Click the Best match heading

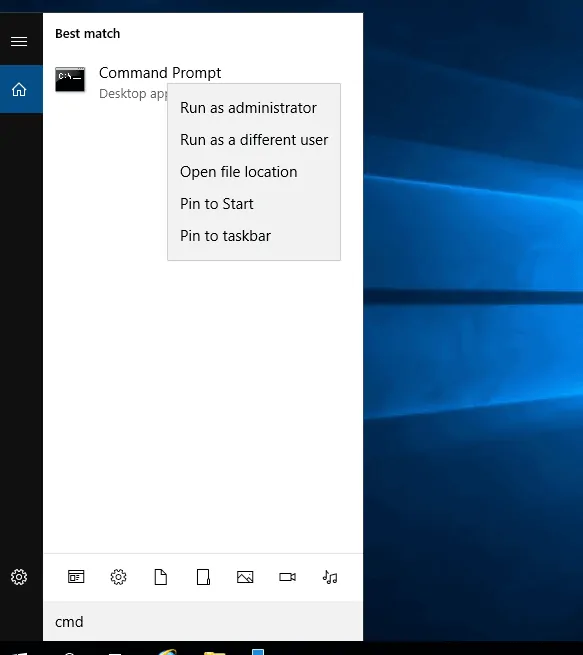[87, 33]
